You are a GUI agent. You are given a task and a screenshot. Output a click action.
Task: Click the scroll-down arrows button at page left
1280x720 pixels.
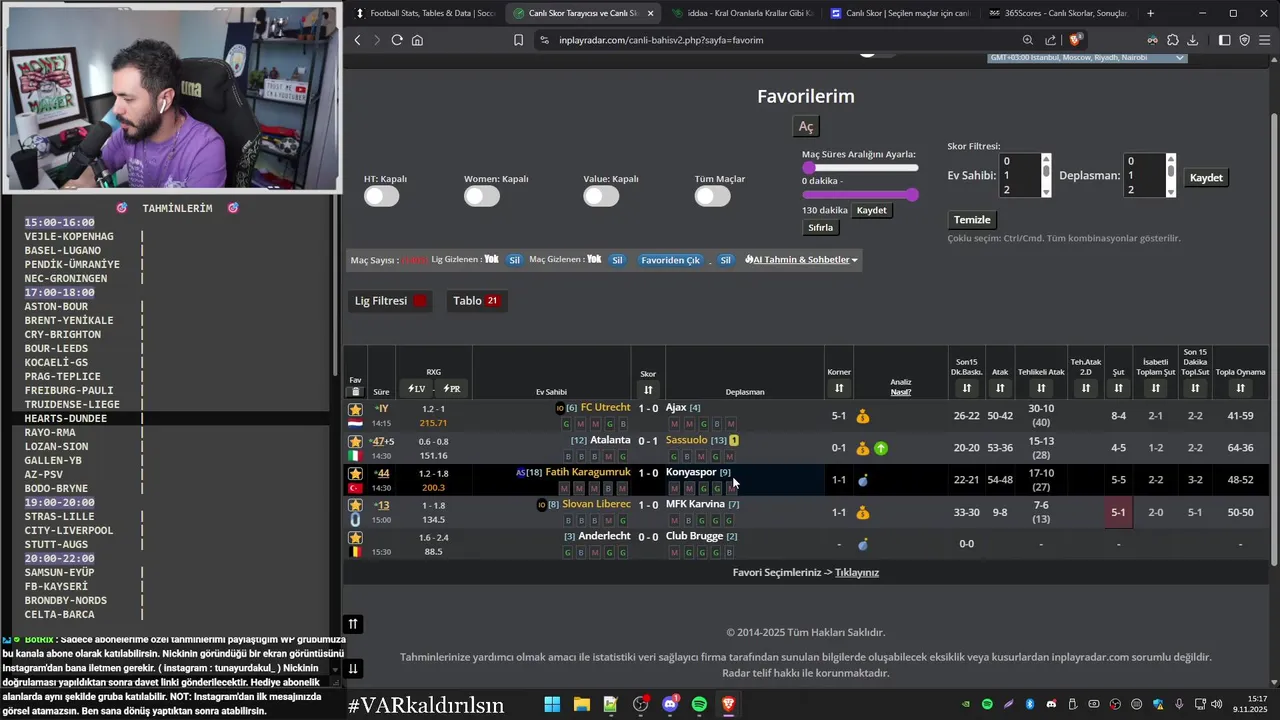pos(353,669)
